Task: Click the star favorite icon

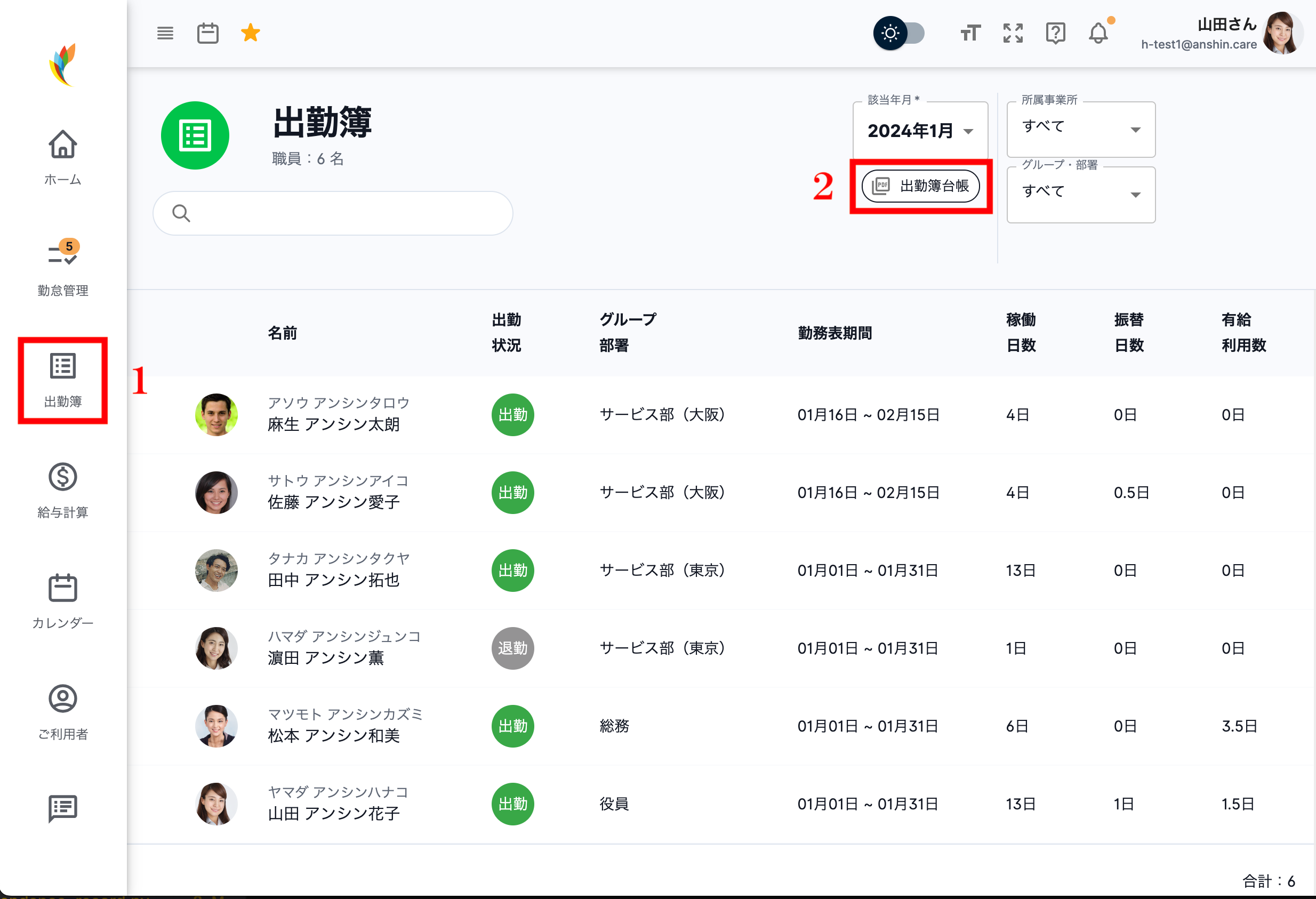Action: [250, 33]
